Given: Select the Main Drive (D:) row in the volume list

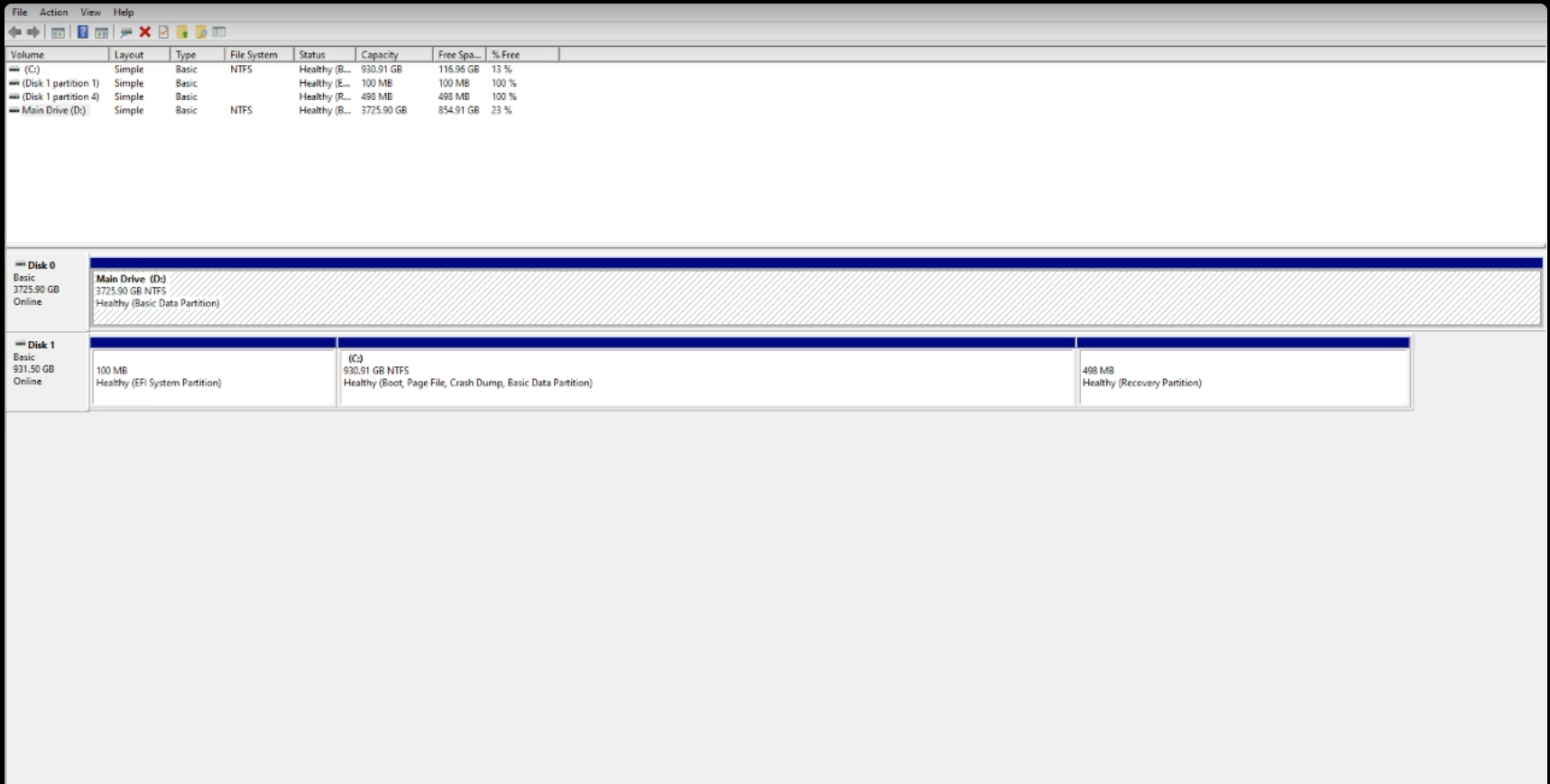Looking at the screenshot, I should pyautogui.click(x=53, y=110).
